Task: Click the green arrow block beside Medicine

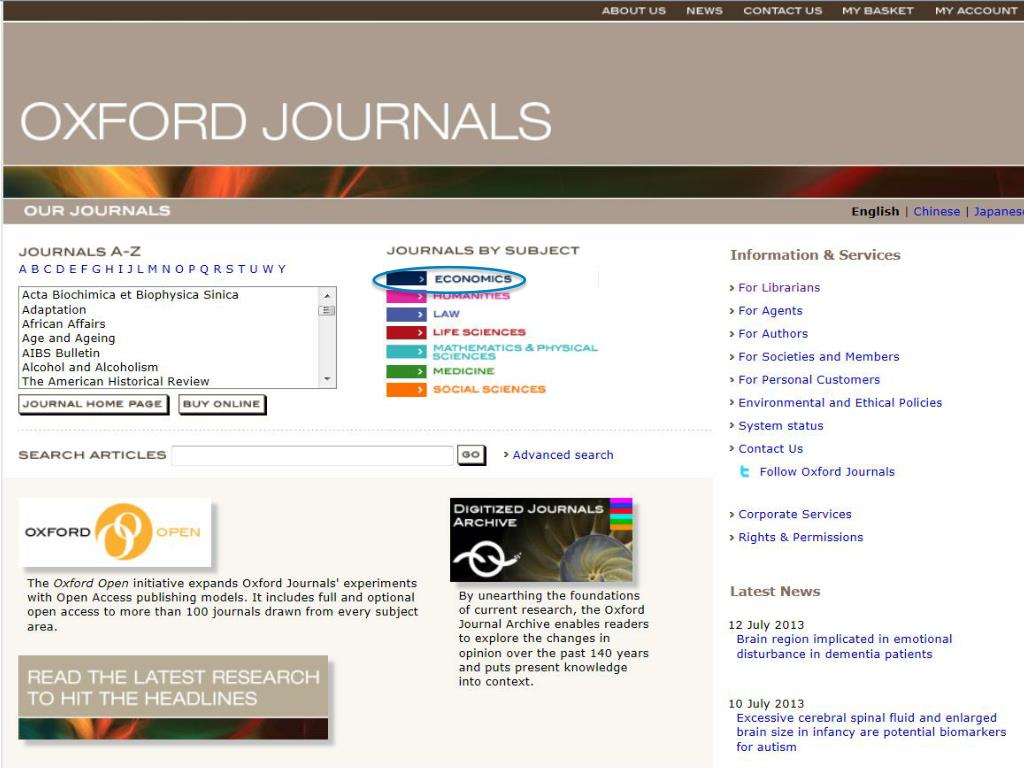Action: pyautogui.click(x=406, y=372)
